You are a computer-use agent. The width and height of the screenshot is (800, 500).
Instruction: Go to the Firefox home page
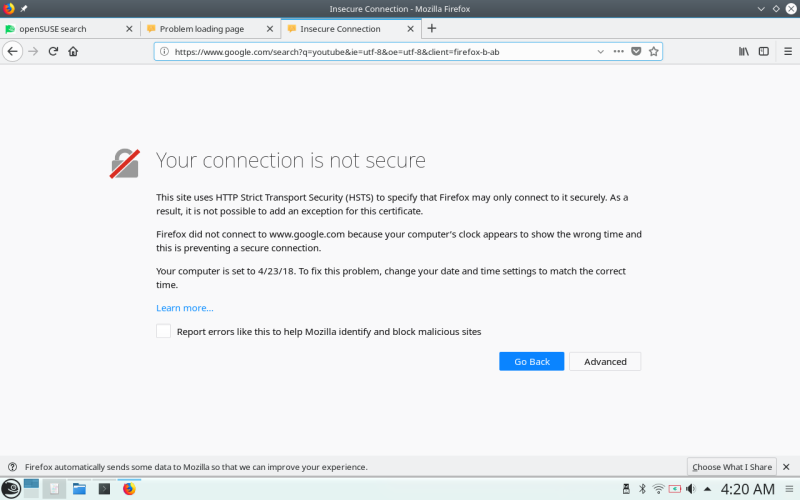click(73, 51)
